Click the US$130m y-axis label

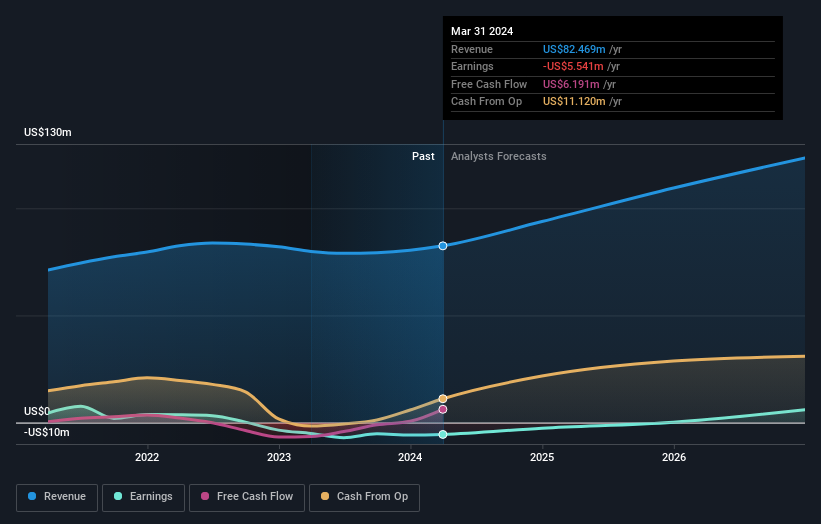tap(48, 132)
